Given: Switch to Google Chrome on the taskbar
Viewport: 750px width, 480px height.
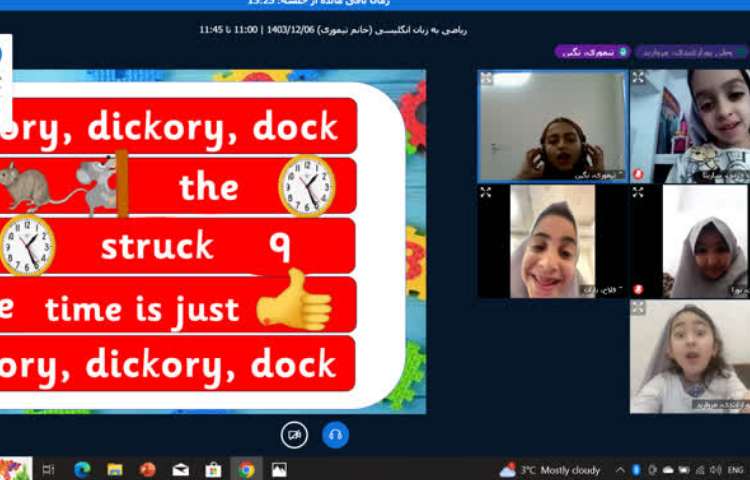Looking at the screenshot, I should [x=246, y=470].
